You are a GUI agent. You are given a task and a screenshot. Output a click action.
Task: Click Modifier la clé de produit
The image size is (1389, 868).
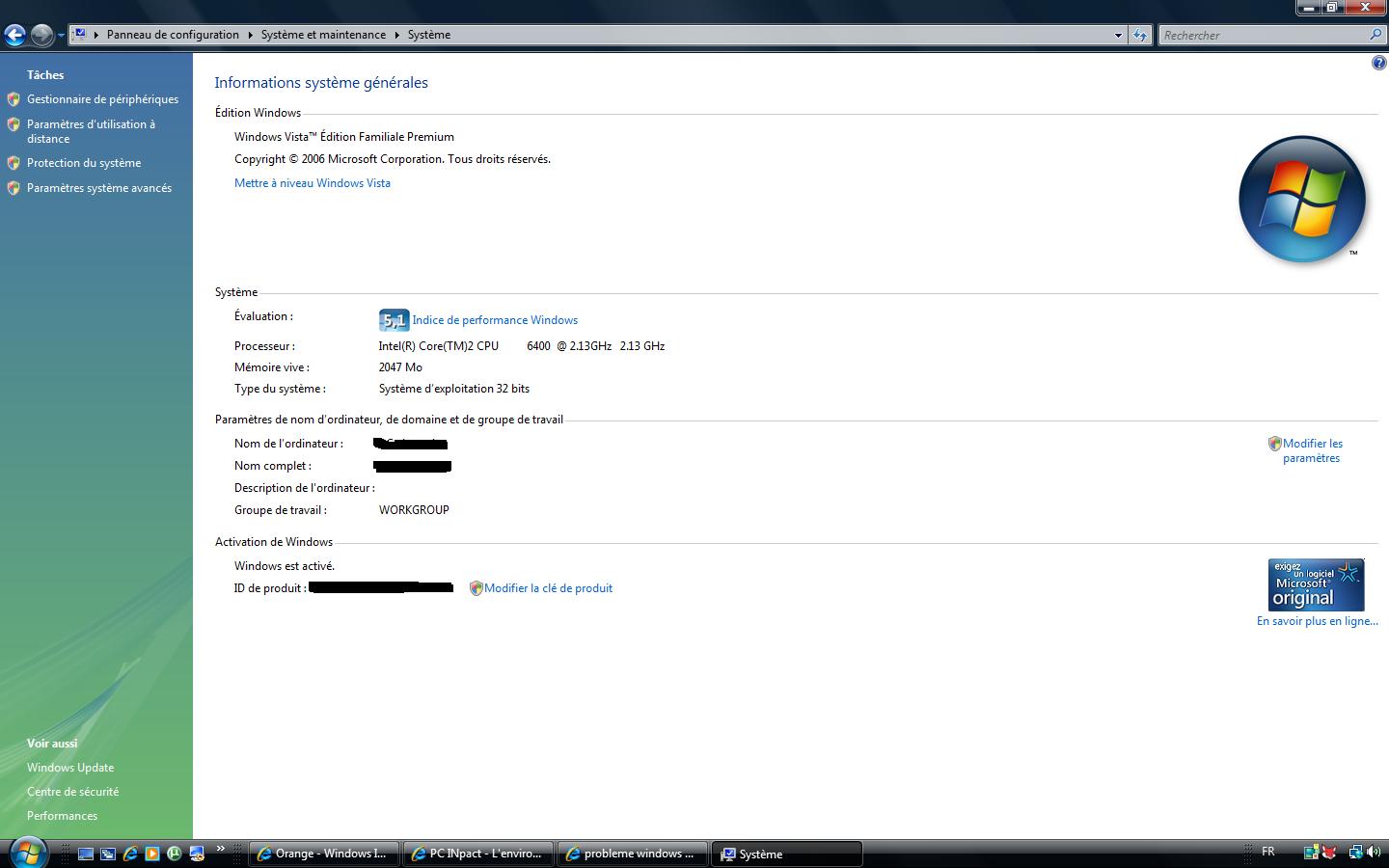click(548, 588)
